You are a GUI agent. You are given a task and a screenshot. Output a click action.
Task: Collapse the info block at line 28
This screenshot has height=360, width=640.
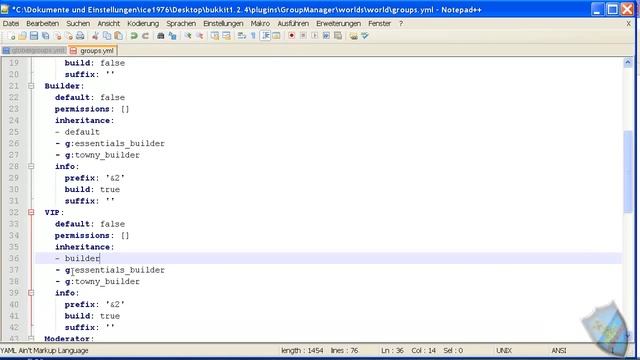(31, 167)
